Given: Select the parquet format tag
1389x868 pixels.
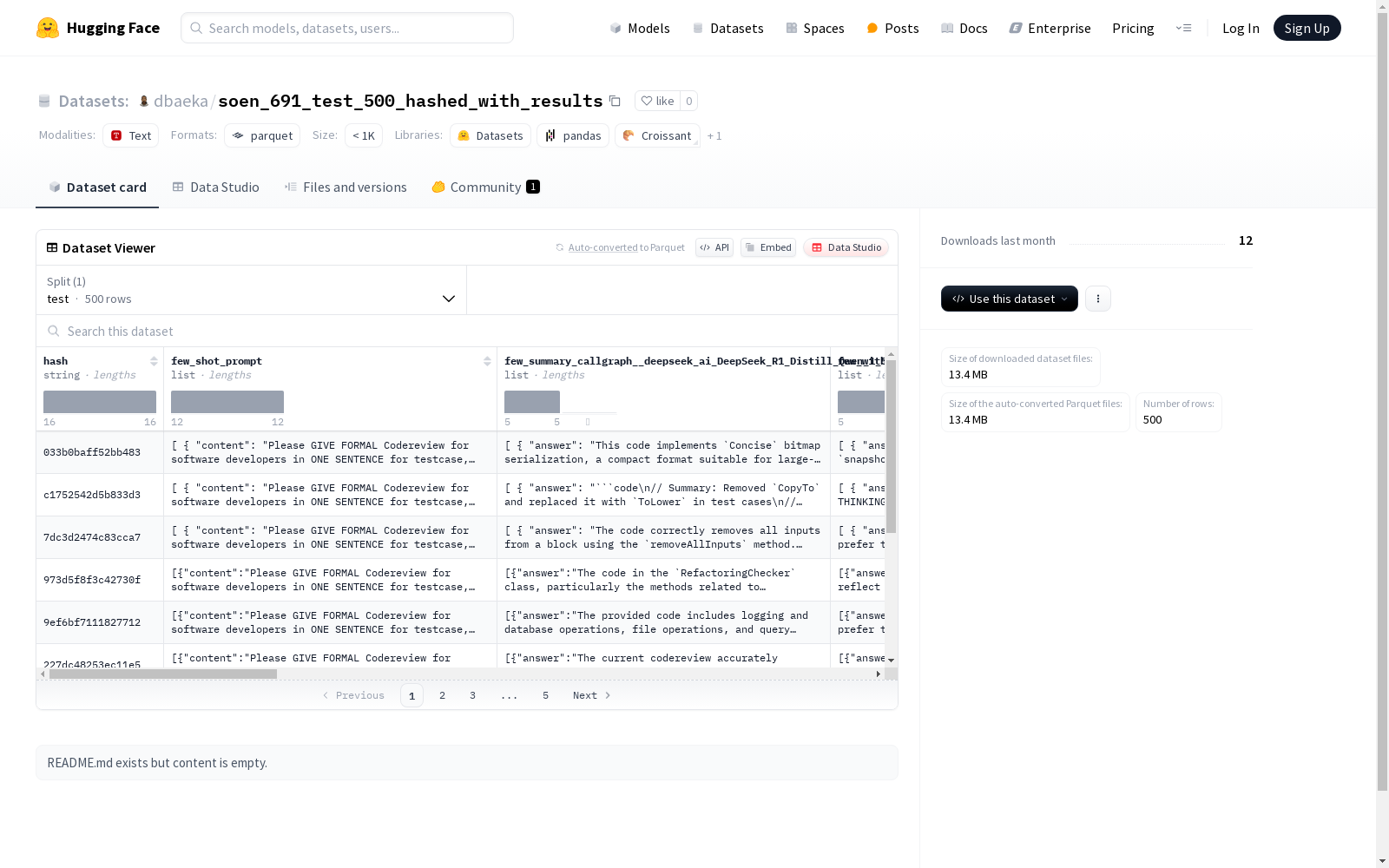Looking at the screenshot, I should click(262, 135).
